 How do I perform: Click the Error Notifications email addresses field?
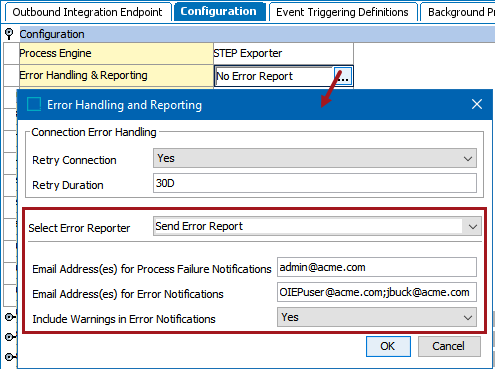point(377,292)
